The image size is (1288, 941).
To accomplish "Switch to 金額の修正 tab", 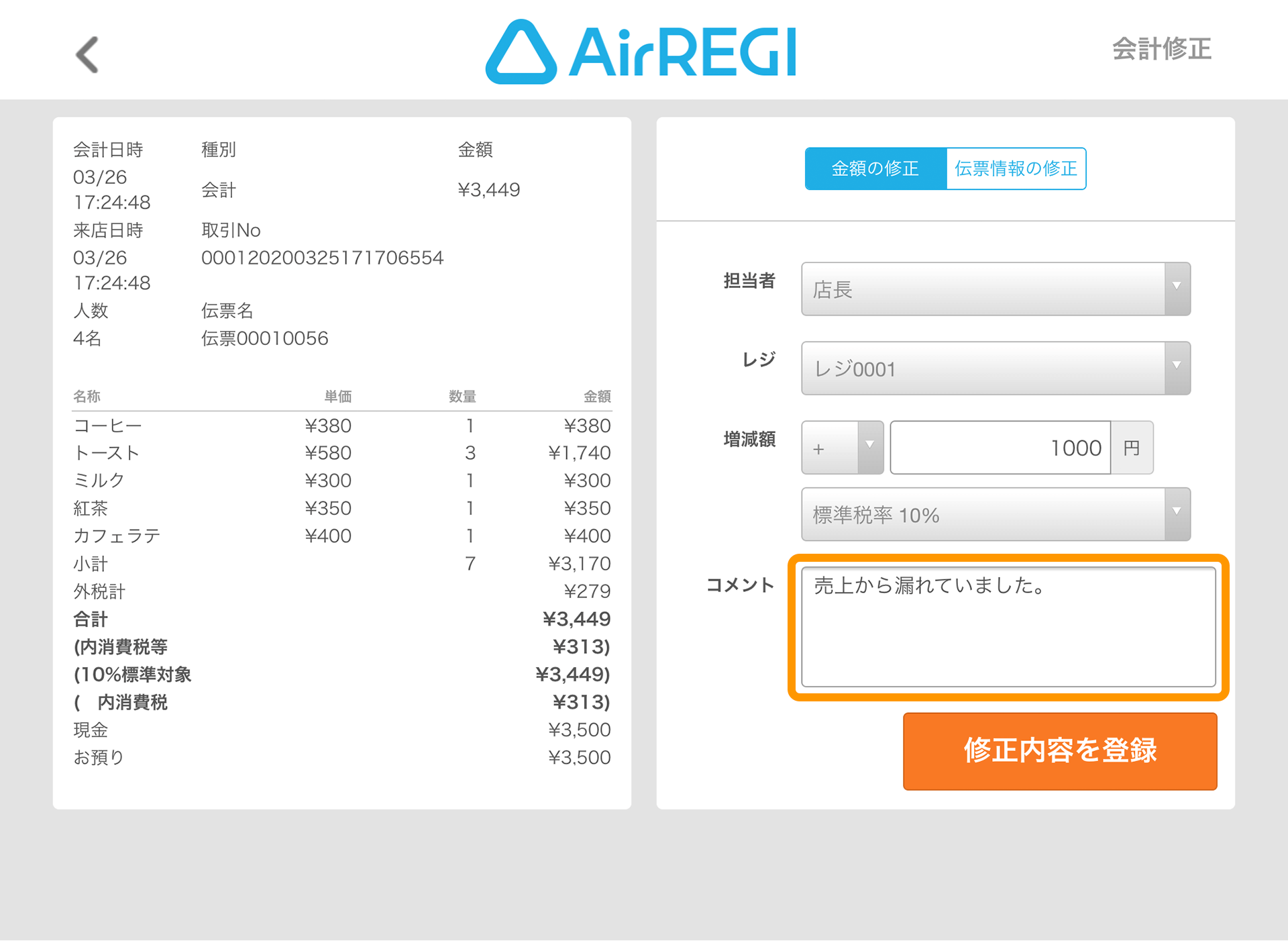I will [x=875, y=168].
